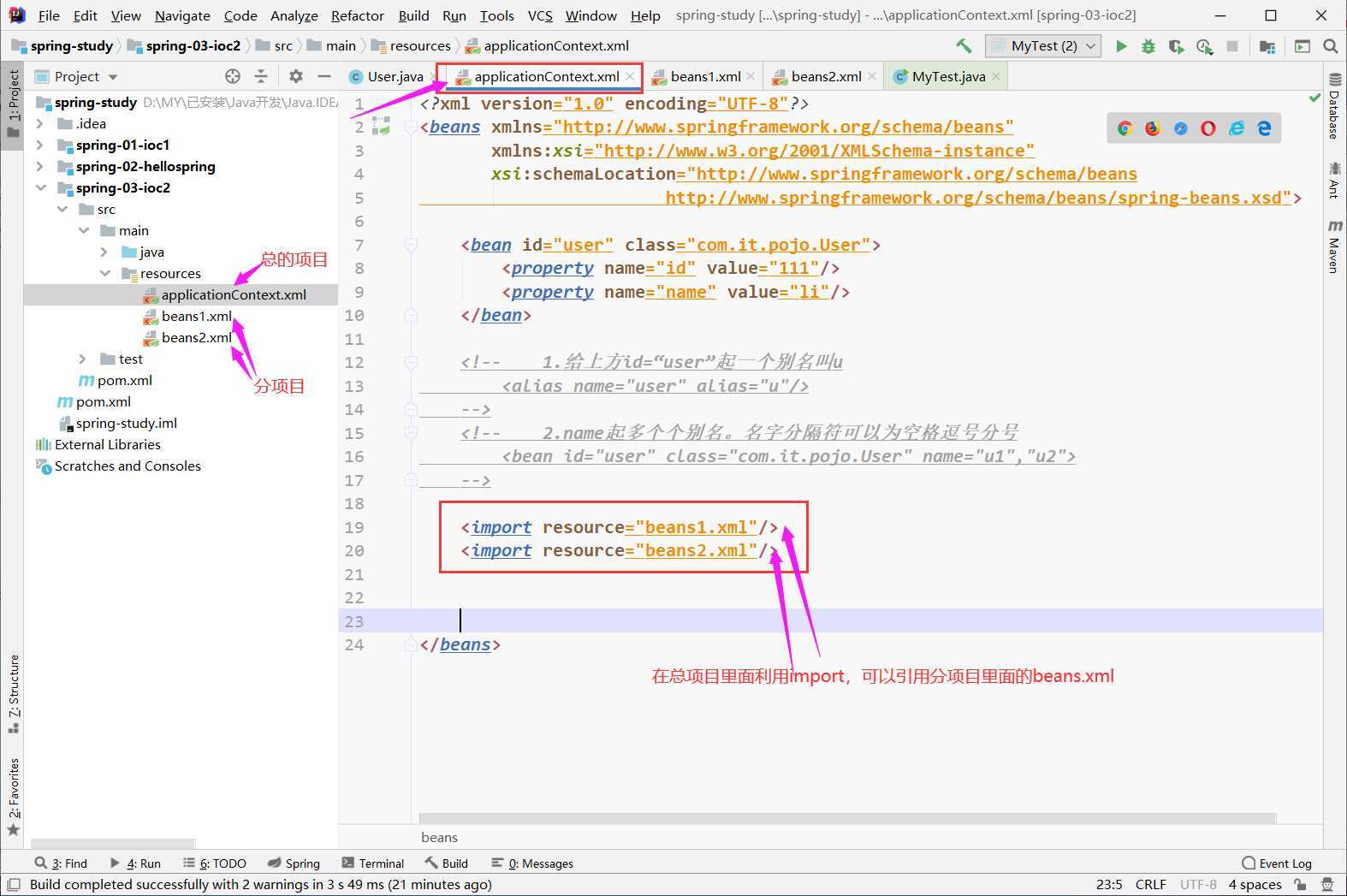
Task: Click the CRLF line separator indicator
Action: [x=1150, y=885]
